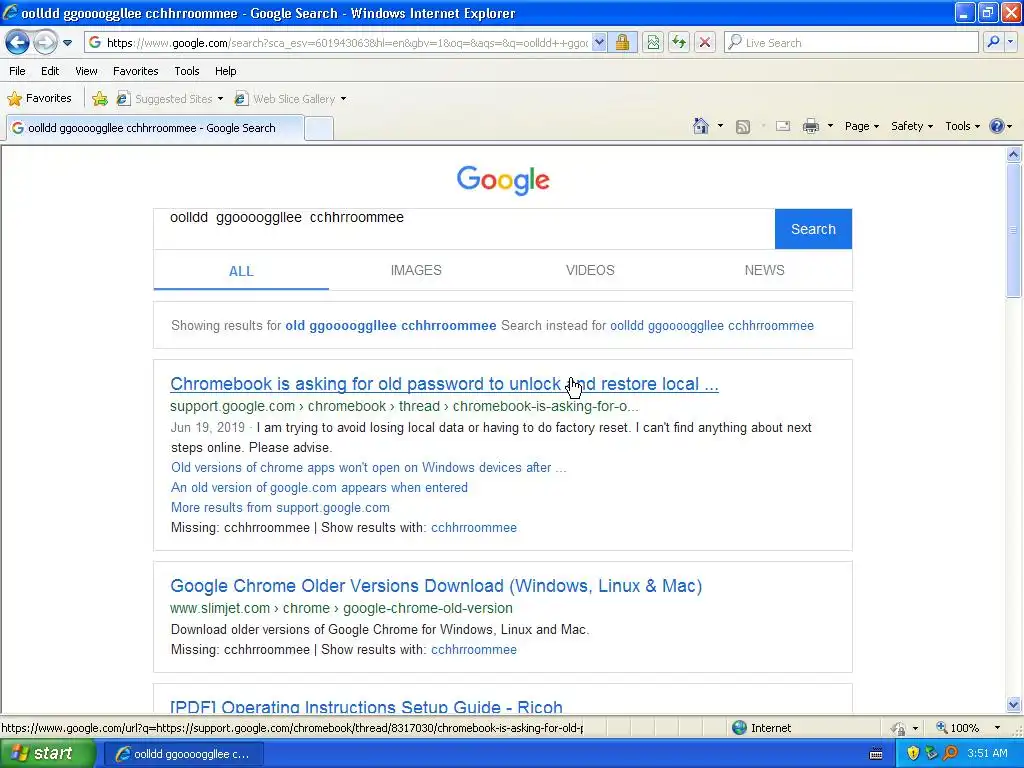
Task: Open the Help menu
Action: (x=225, y=71)
